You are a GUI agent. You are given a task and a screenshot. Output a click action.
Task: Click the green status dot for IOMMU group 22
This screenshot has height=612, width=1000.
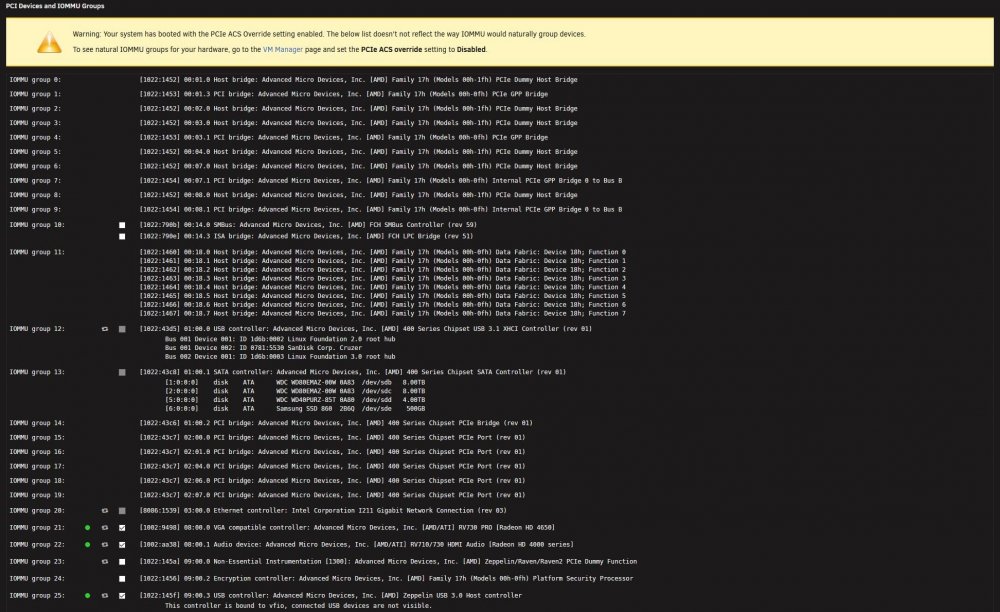(87, 545)
